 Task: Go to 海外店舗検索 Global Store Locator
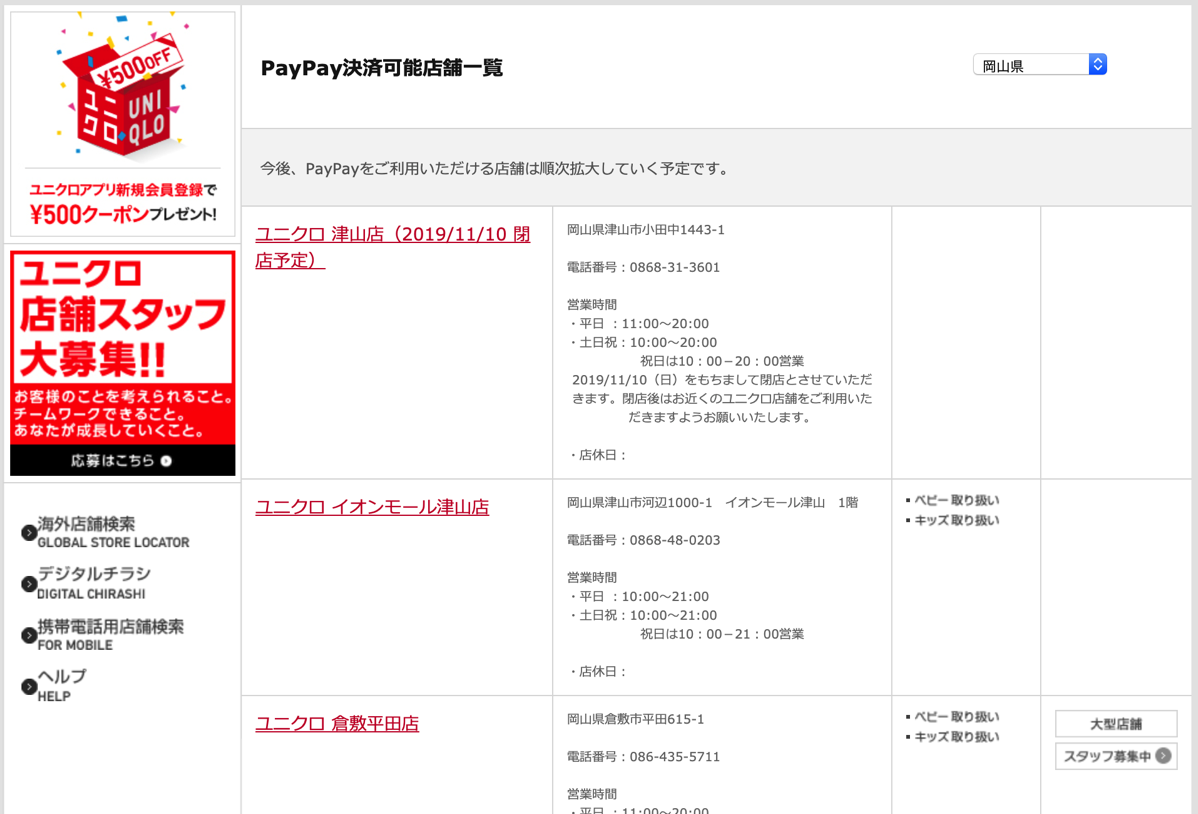[x=113, y=532]
